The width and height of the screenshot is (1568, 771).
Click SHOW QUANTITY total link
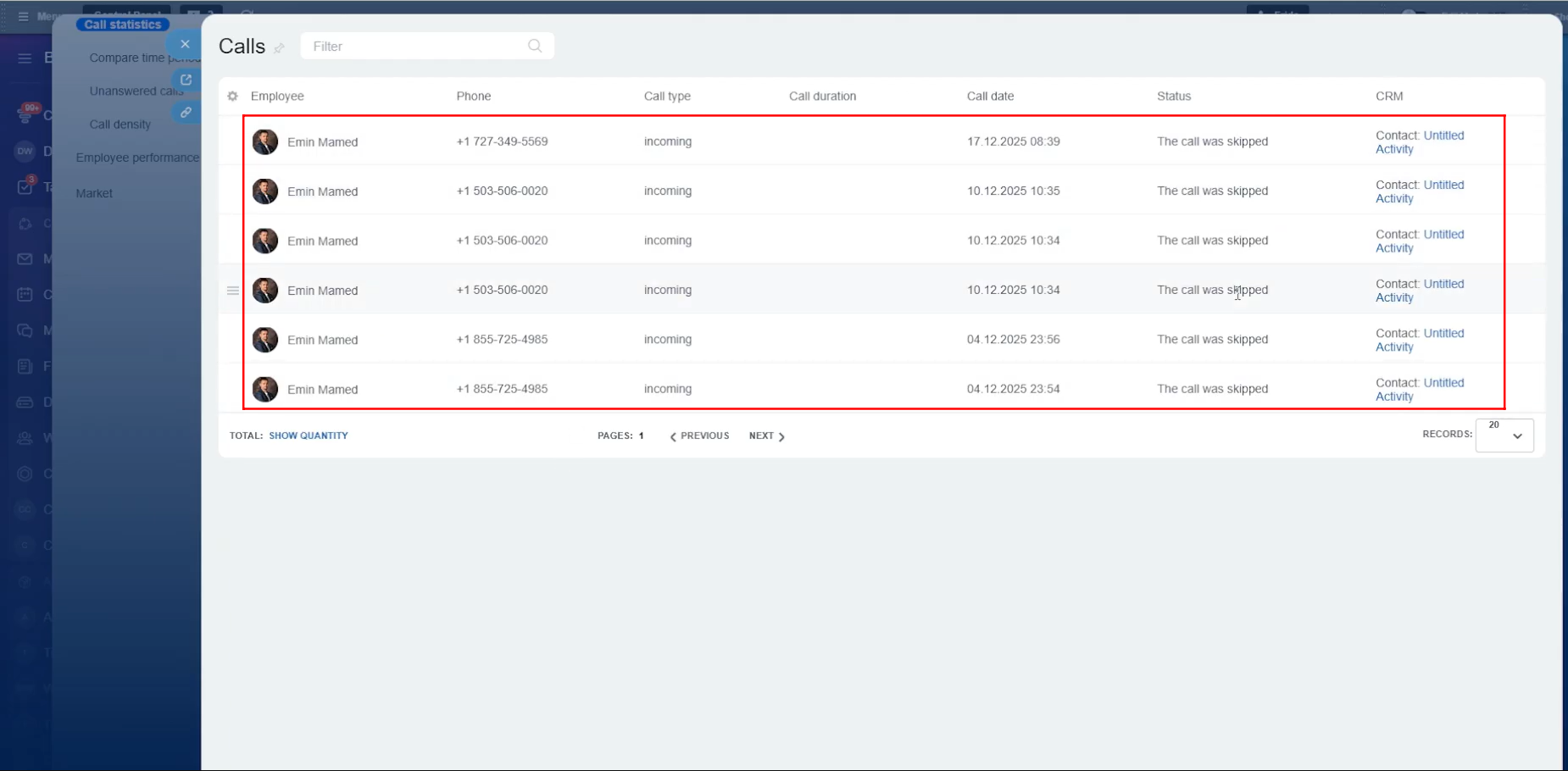309,435
